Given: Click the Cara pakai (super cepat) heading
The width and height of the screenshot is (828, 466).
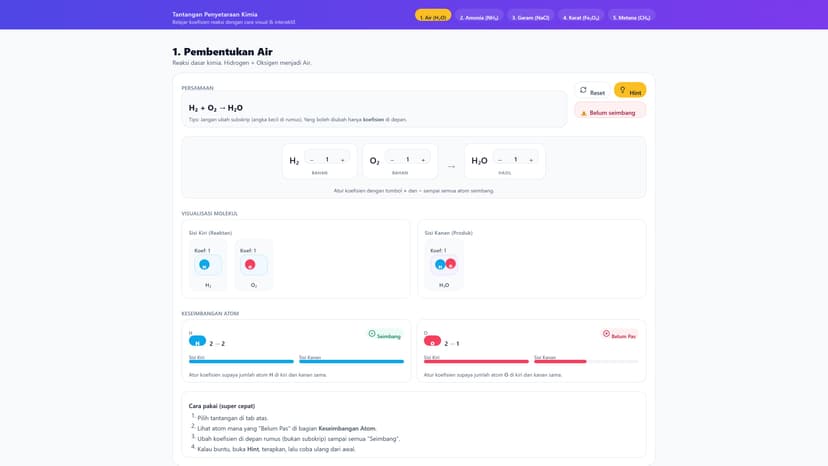Looking at the screenshot, I should coord(222,406).
